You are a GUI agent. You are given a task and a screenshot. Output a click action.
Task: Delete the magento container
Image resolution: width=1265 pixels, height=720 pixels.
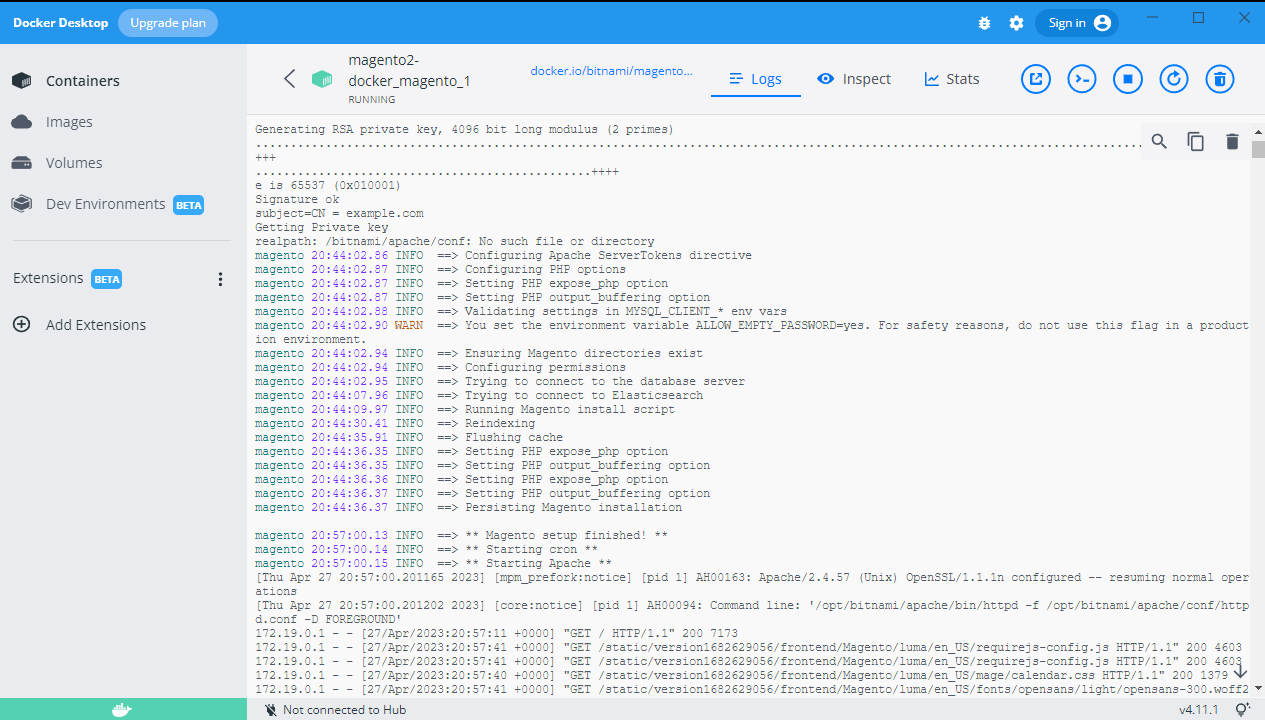click(x=1219, y=78)
